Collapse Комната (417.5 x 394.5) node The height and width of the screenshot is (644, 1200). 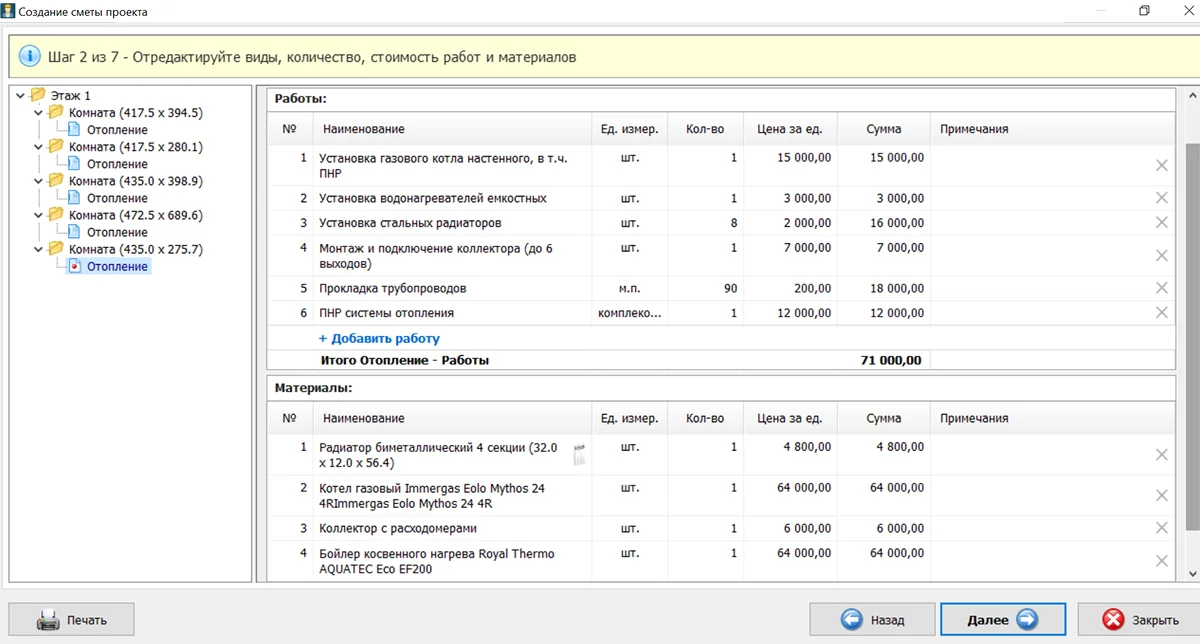point(39,113)
